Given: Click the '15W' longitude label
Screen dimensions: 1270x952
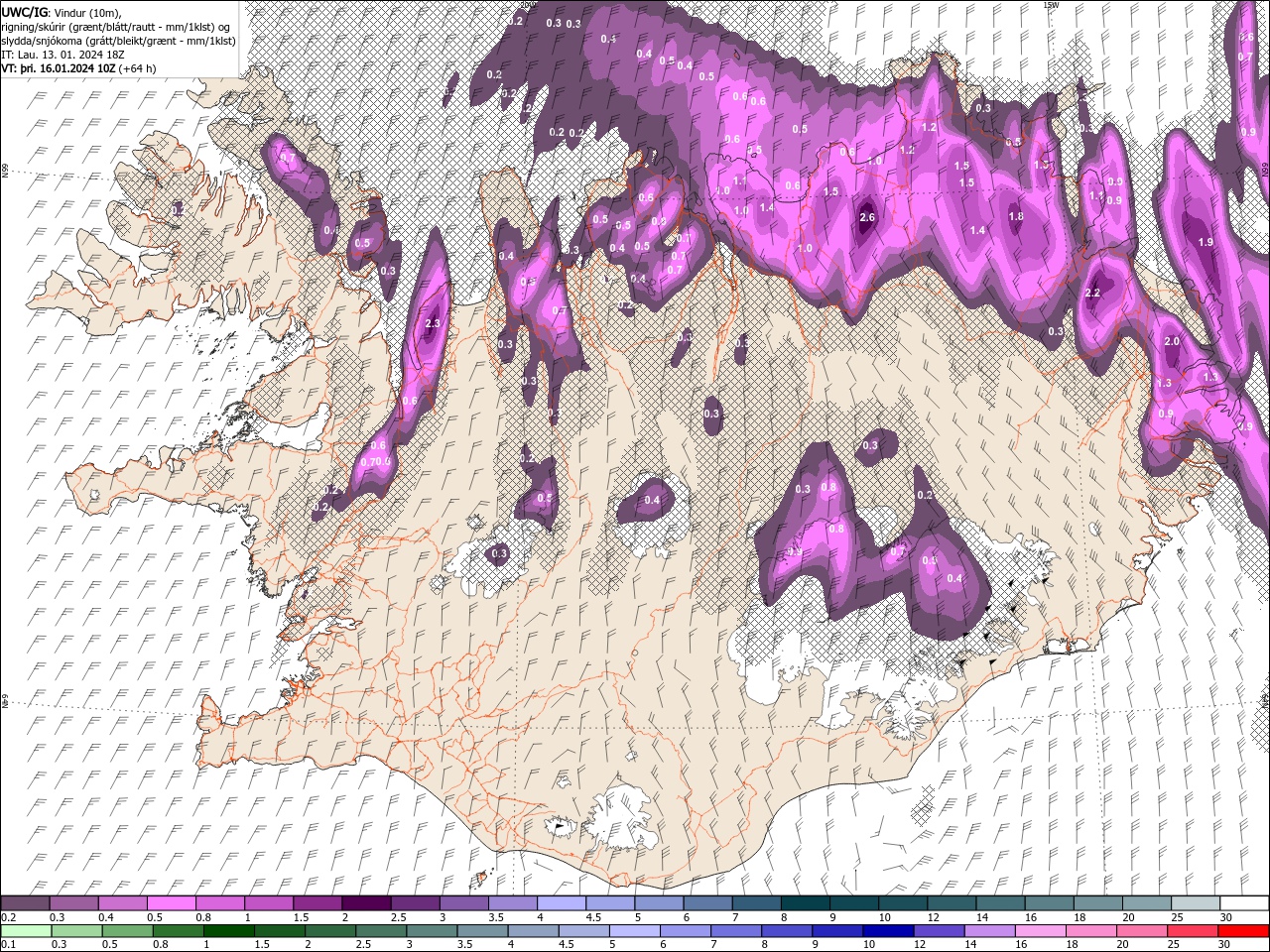Looking at the screenshot, I should [1050, 5].
